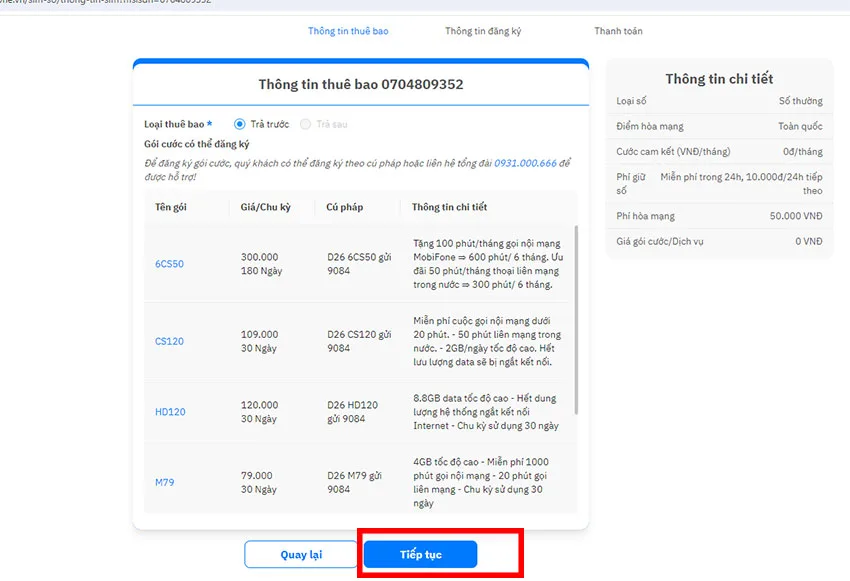
Task: Click the syntax text D26 6CS50 gửi 9084
Action: coord(359,264)
